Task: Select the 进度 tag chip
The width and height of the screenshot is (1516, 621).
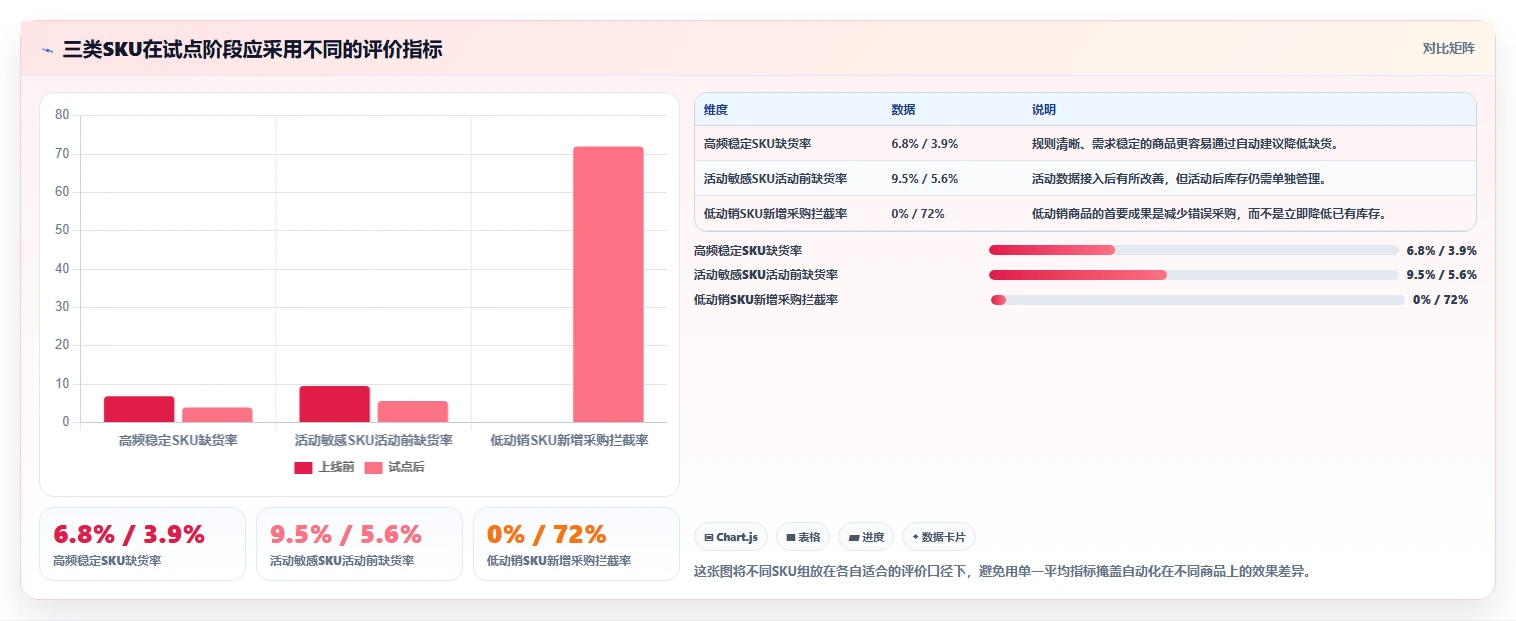Action: click(866, 537)
